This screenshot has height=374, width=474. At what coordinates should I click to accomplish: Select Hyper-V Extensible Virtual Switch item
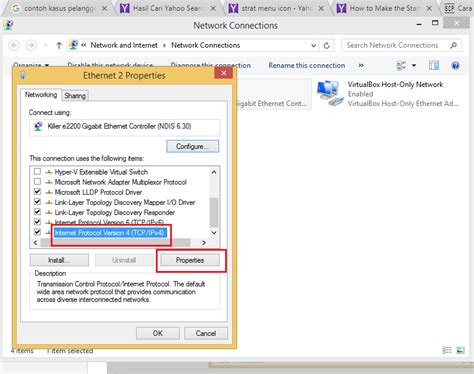coord(101,172)
